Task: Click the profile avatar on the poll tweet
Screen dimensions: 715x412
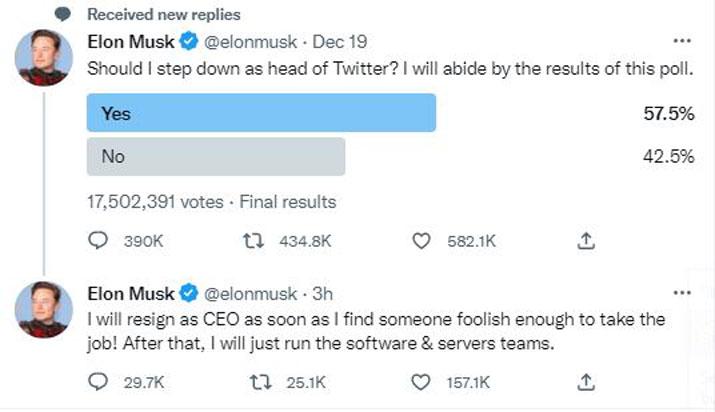Action: click(44, 58)
